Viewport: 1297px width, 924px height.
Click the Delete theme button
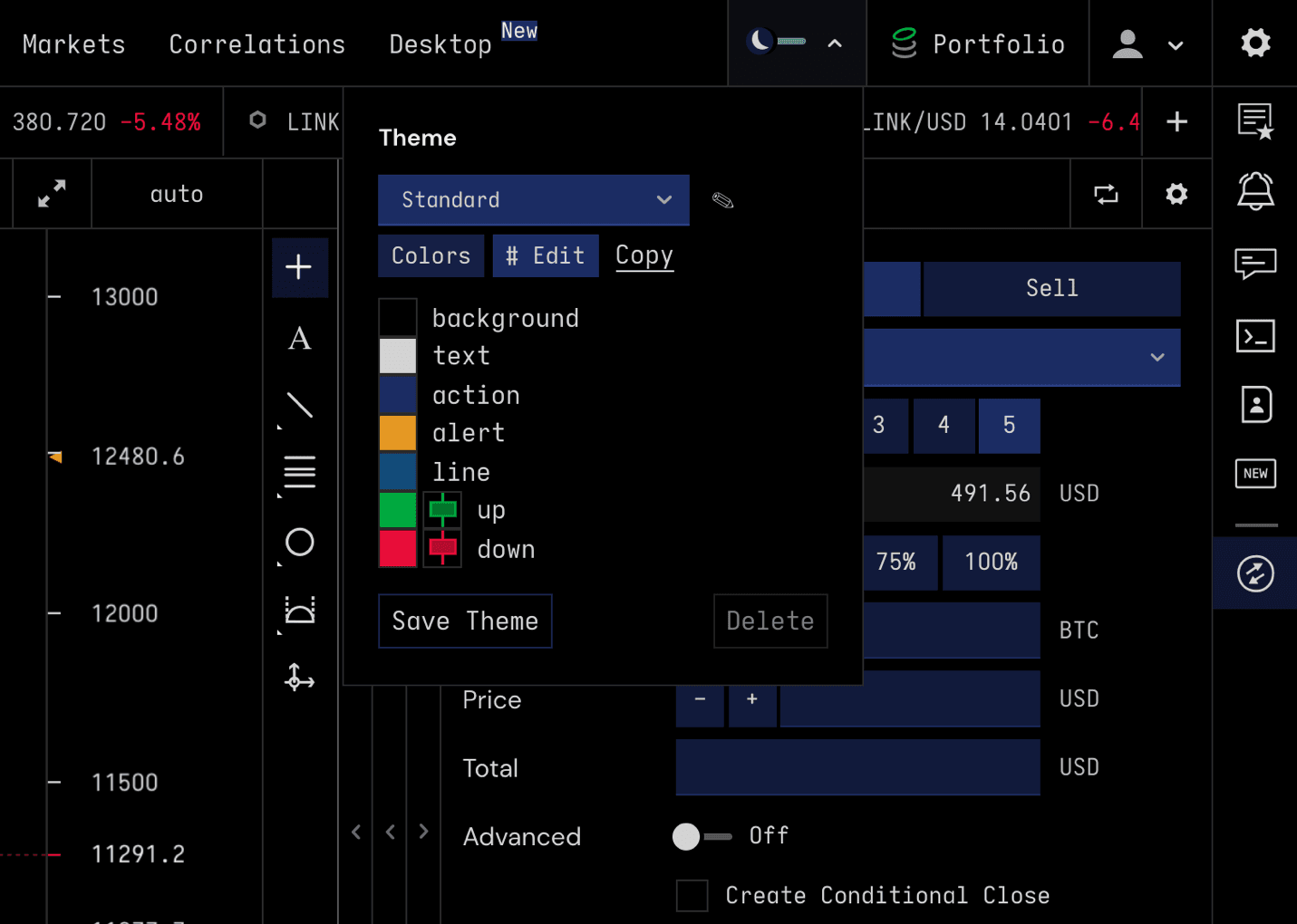(x=770, y=621)
